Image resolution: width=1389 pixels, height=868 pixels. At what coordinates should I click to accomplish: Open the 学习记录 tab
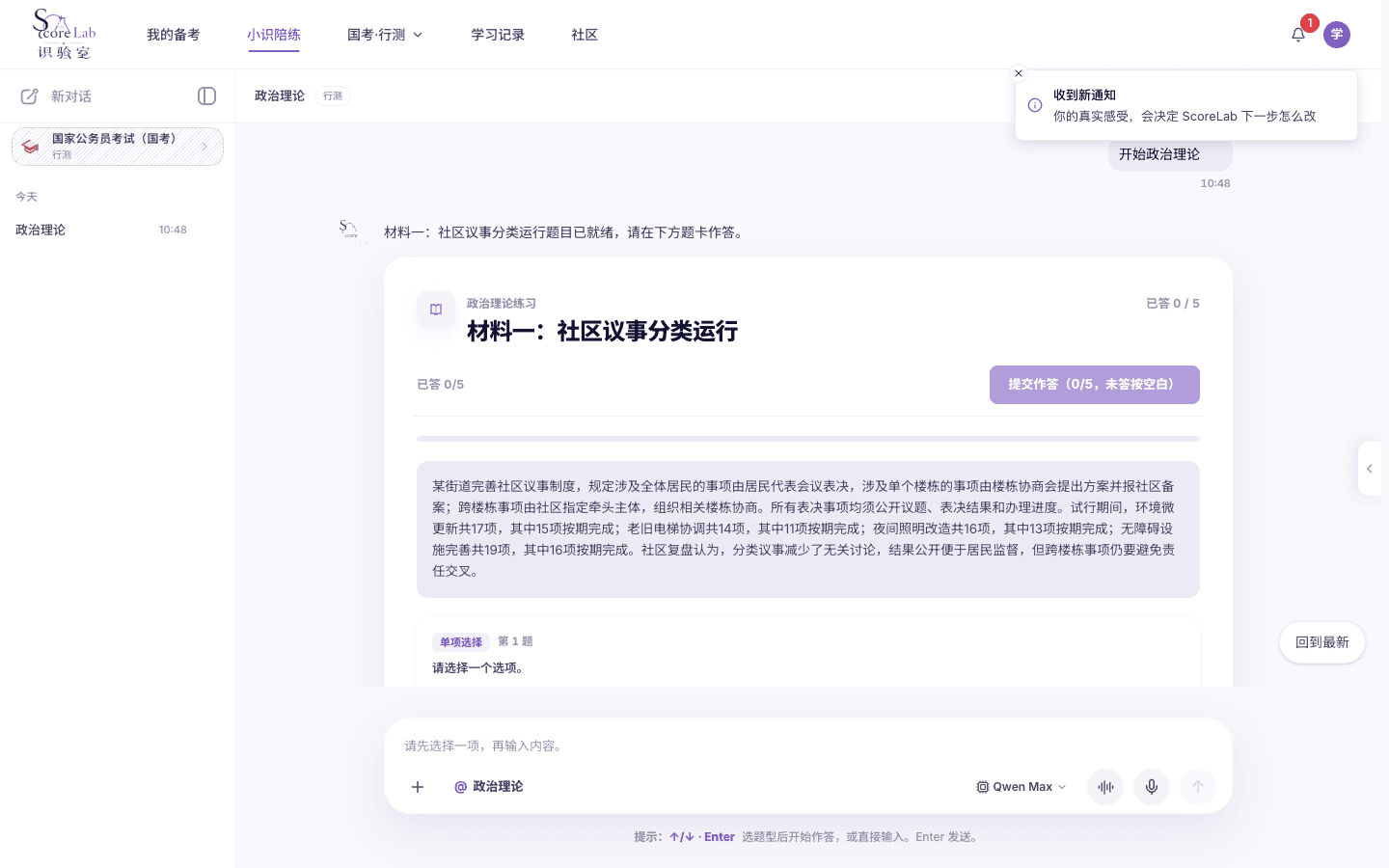click(x=498, y=35)
